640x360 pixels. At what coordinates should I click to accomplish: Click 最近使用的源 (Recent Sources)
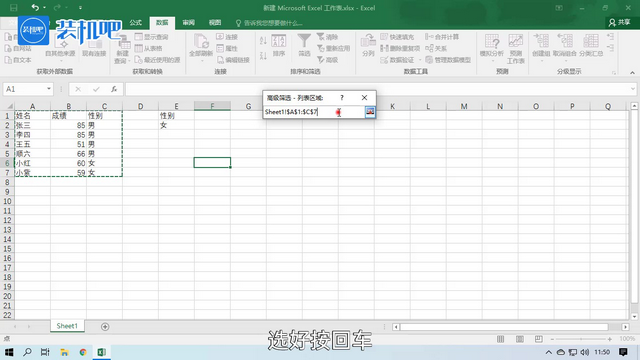(x=158, y=60)
